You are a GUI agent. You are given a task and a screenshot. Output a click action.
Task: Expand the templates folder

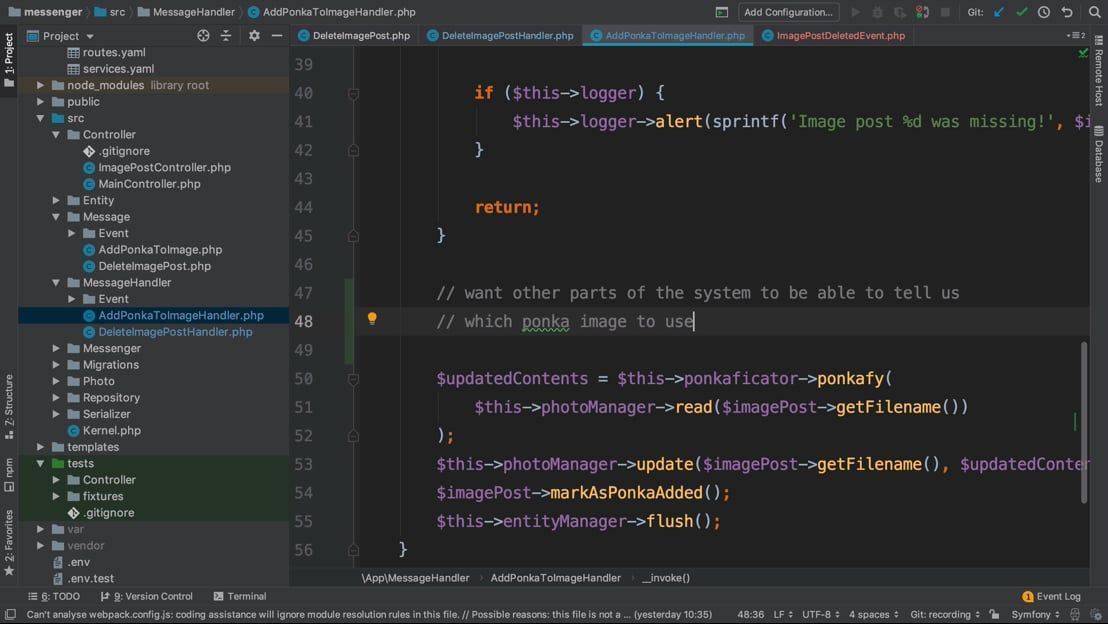pyautogui.click(x=40, y=447)
